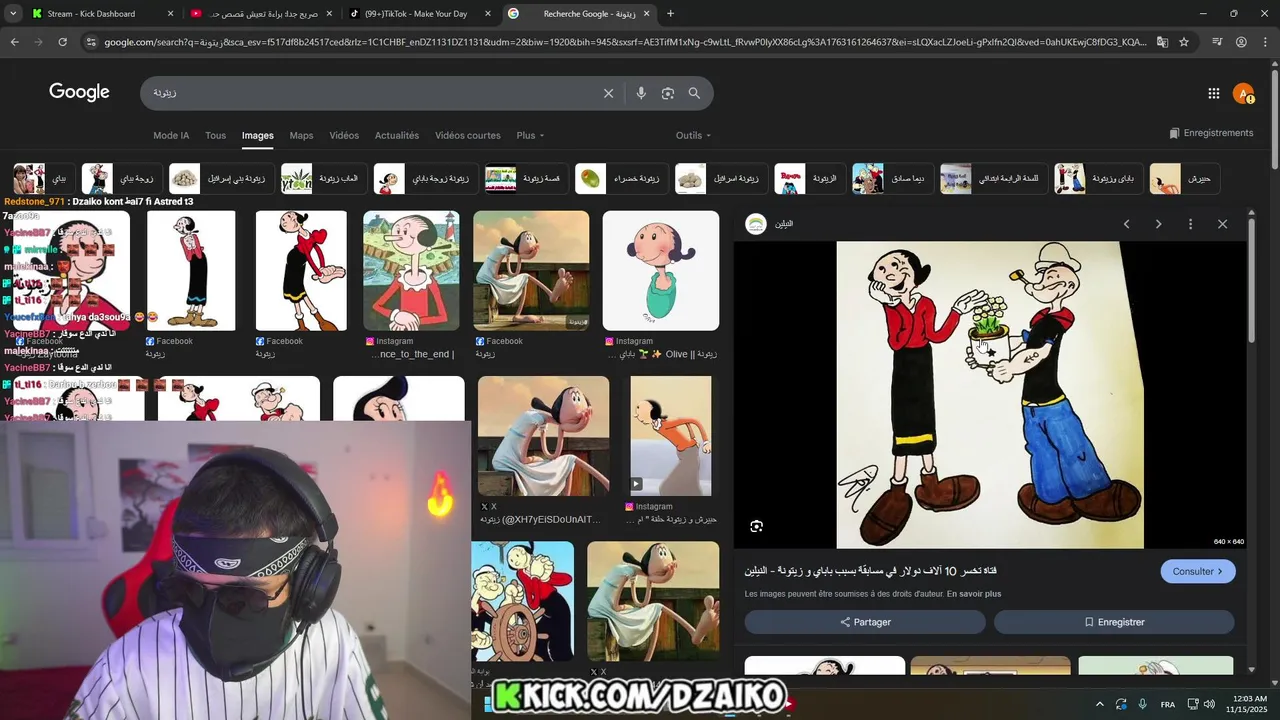Open Enregistrements saved items link
Image resolution: width=1280 pixels, height=720 pixels.
tap(1211, 133)
